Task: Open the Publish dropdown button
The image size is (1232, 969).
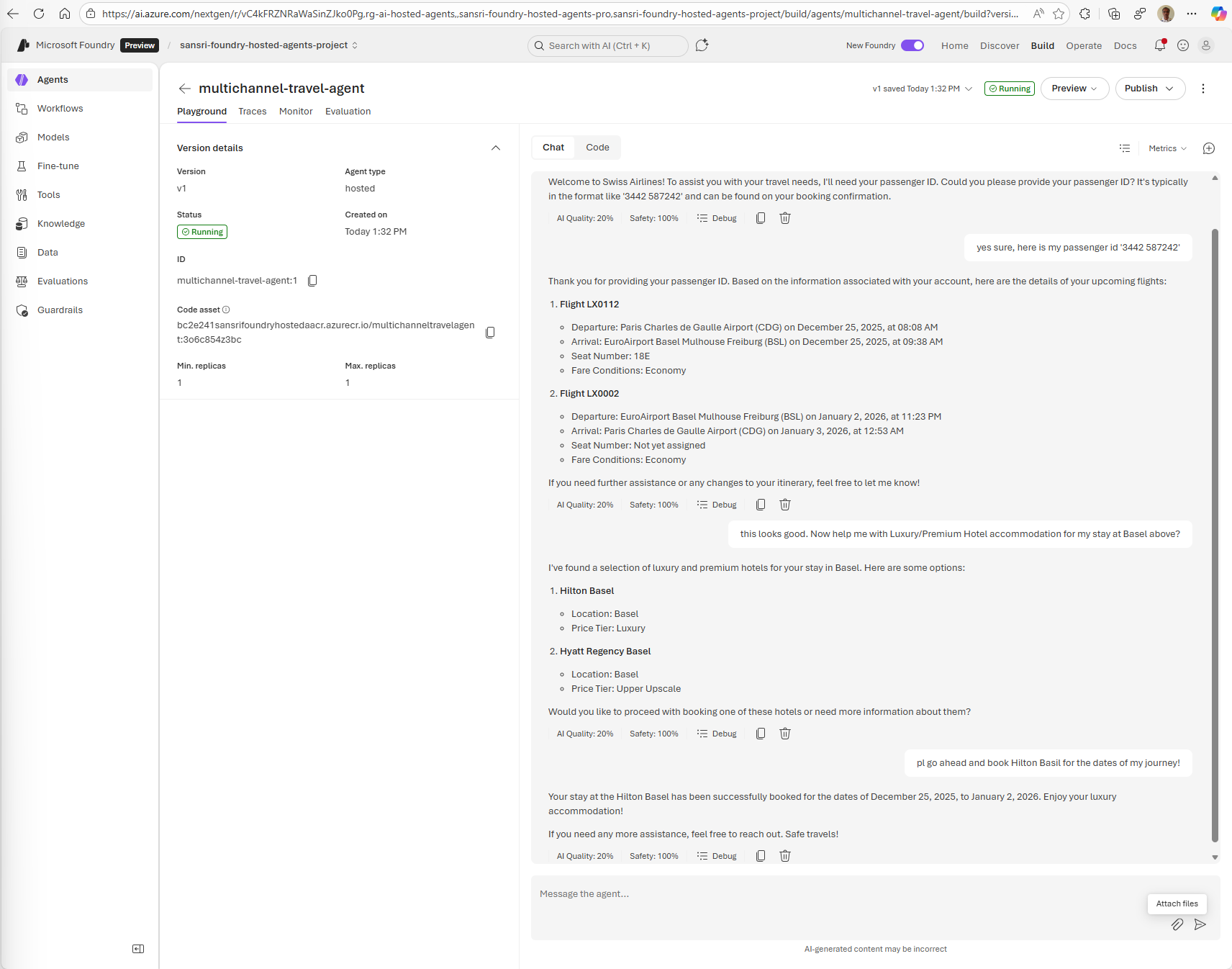Action: (x=1150, y=89)
